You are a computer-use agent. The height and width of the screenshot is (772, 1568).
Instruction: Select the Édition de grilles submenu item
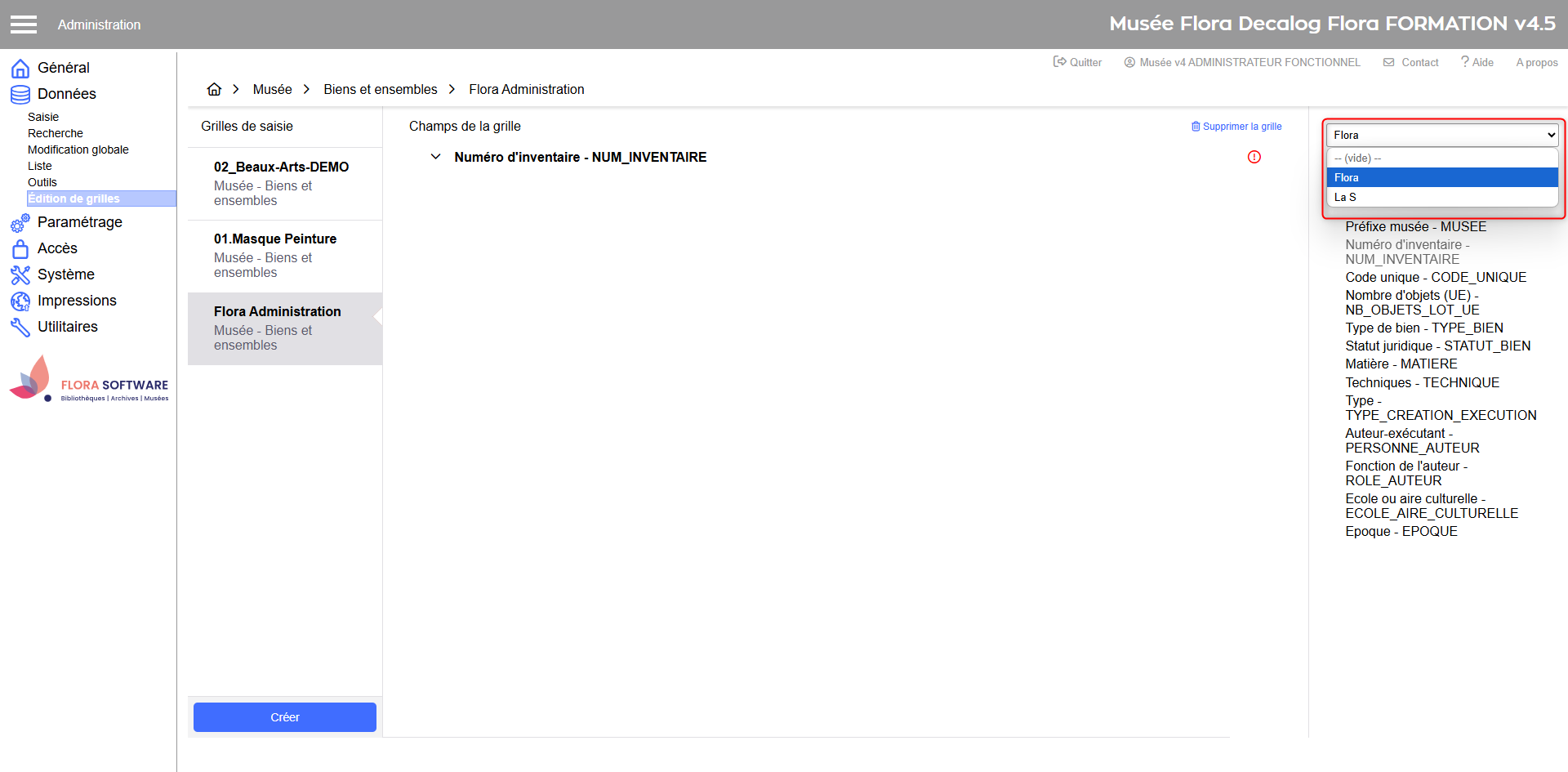101,199
